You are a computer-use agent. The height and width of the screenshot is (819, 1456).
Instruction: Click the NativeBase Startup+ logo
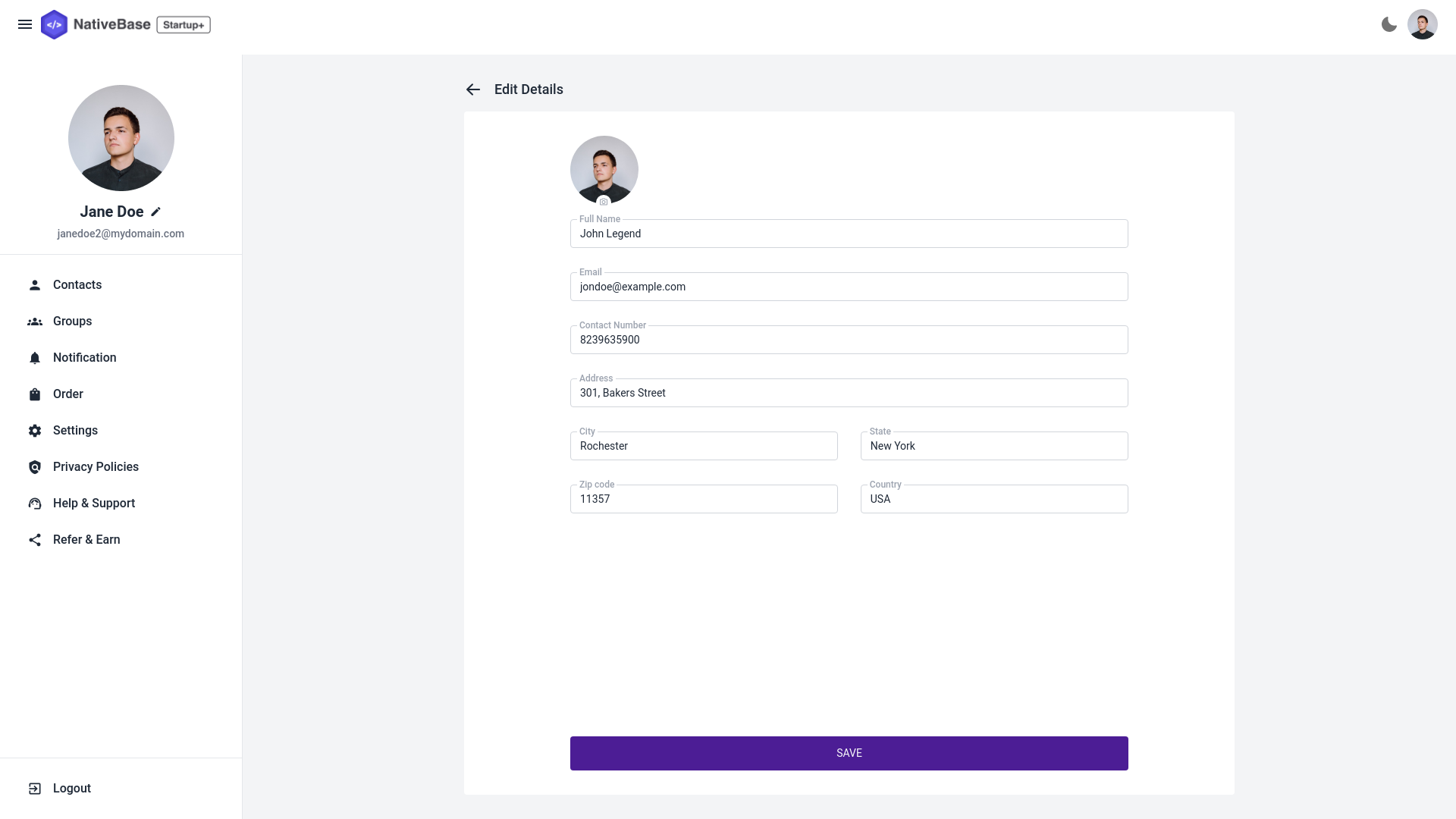pyautogui.click(x=125, y=24)
